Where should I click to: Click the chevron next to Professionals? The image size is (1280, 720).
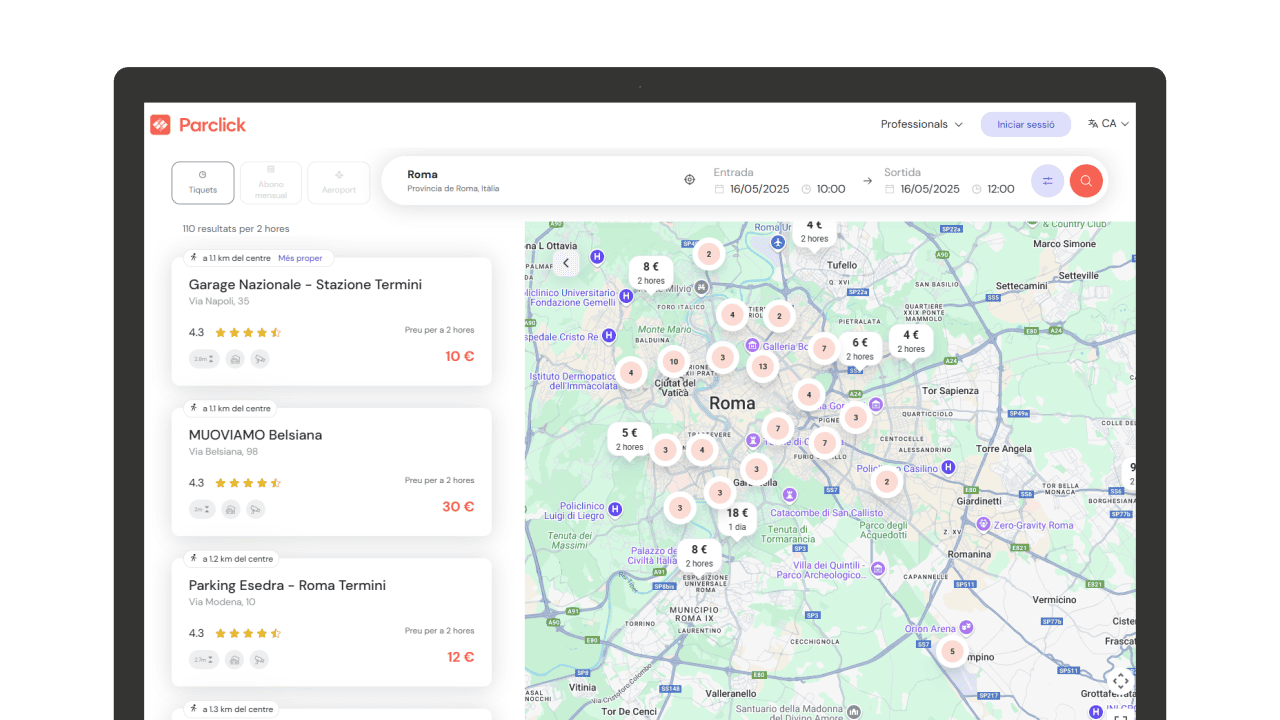pyautogui.click(x=959, y=125)
